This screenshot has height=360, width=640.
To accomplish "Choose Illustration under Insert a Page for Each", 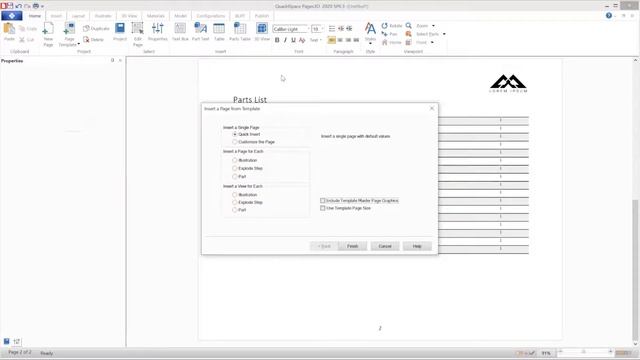I will pos(235,160).
